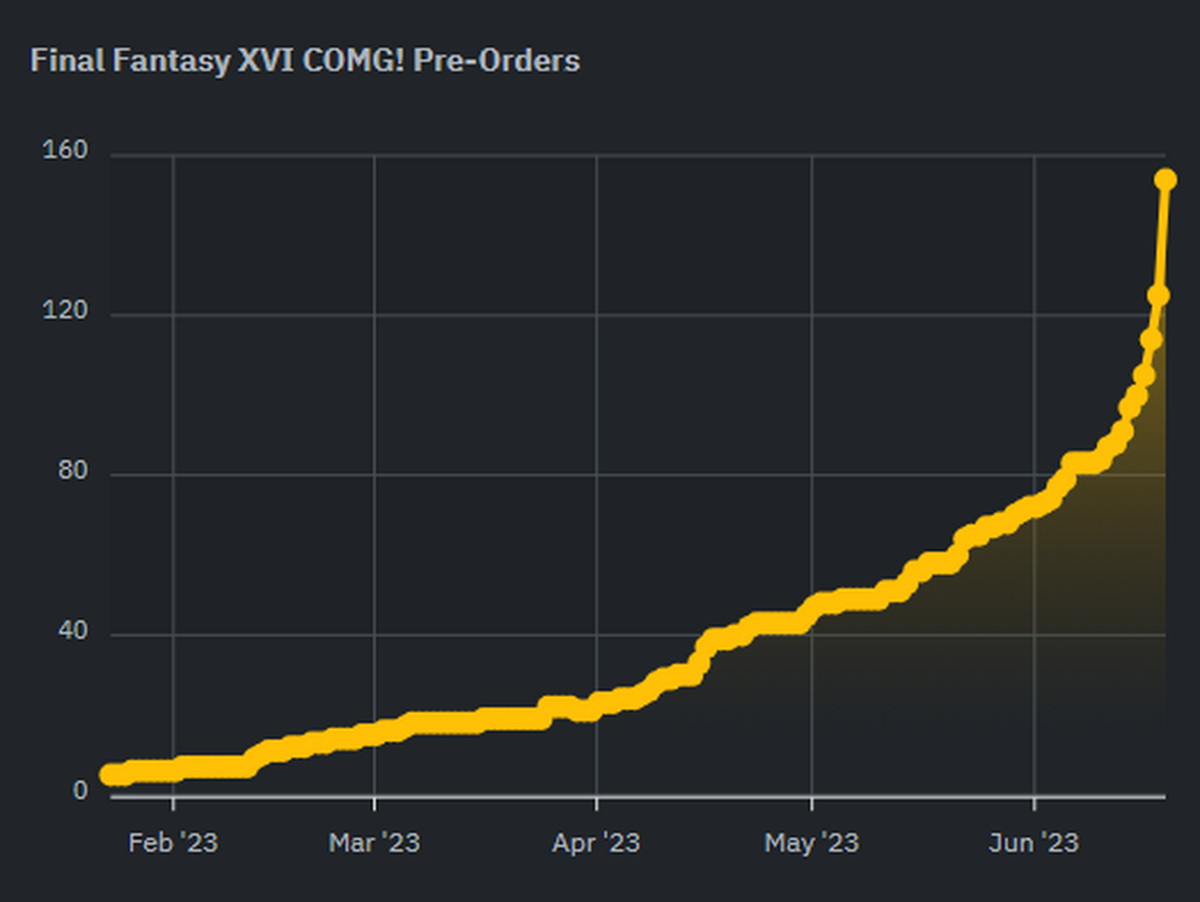
Task: Click the 160 y-axis label
Action: 65,152
